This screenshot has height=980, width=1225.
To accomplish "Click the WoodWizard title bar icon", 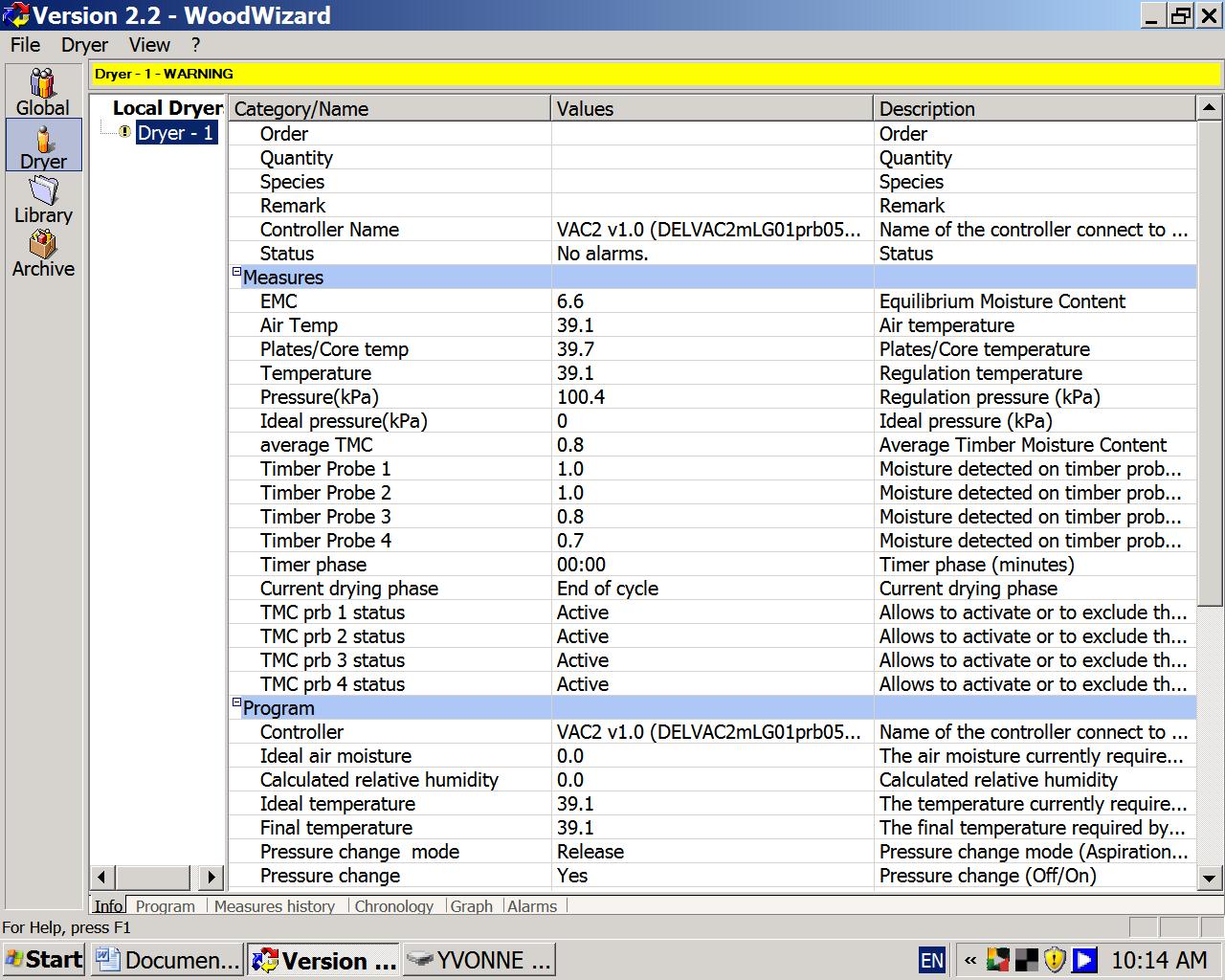I will (16, 15).
